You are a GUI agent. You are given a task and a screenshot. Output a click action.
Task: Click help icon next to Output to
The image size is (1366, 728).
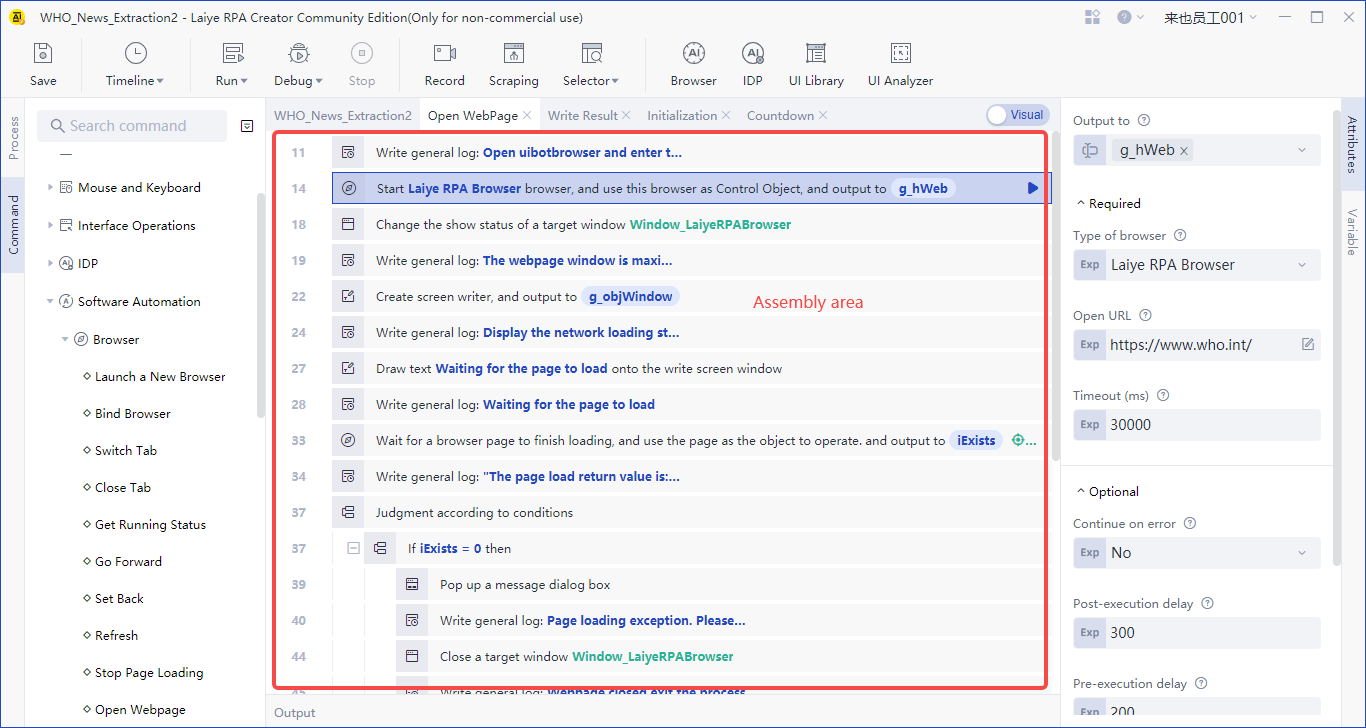tap(1144, 120)
